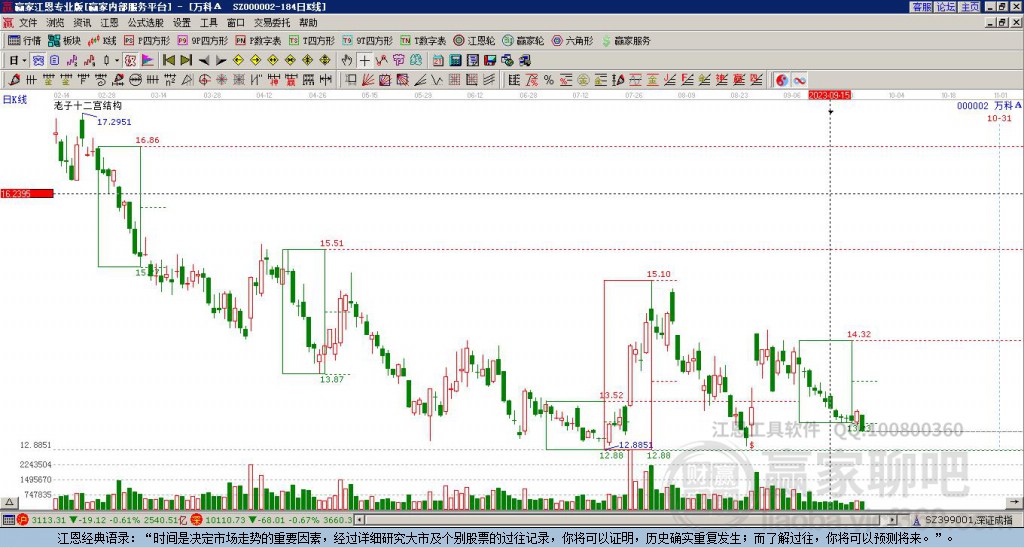The width and height of the screenshot is (1024, 548).
Task: Switch to K线 candlestick chart
Action: pos(103,40)
